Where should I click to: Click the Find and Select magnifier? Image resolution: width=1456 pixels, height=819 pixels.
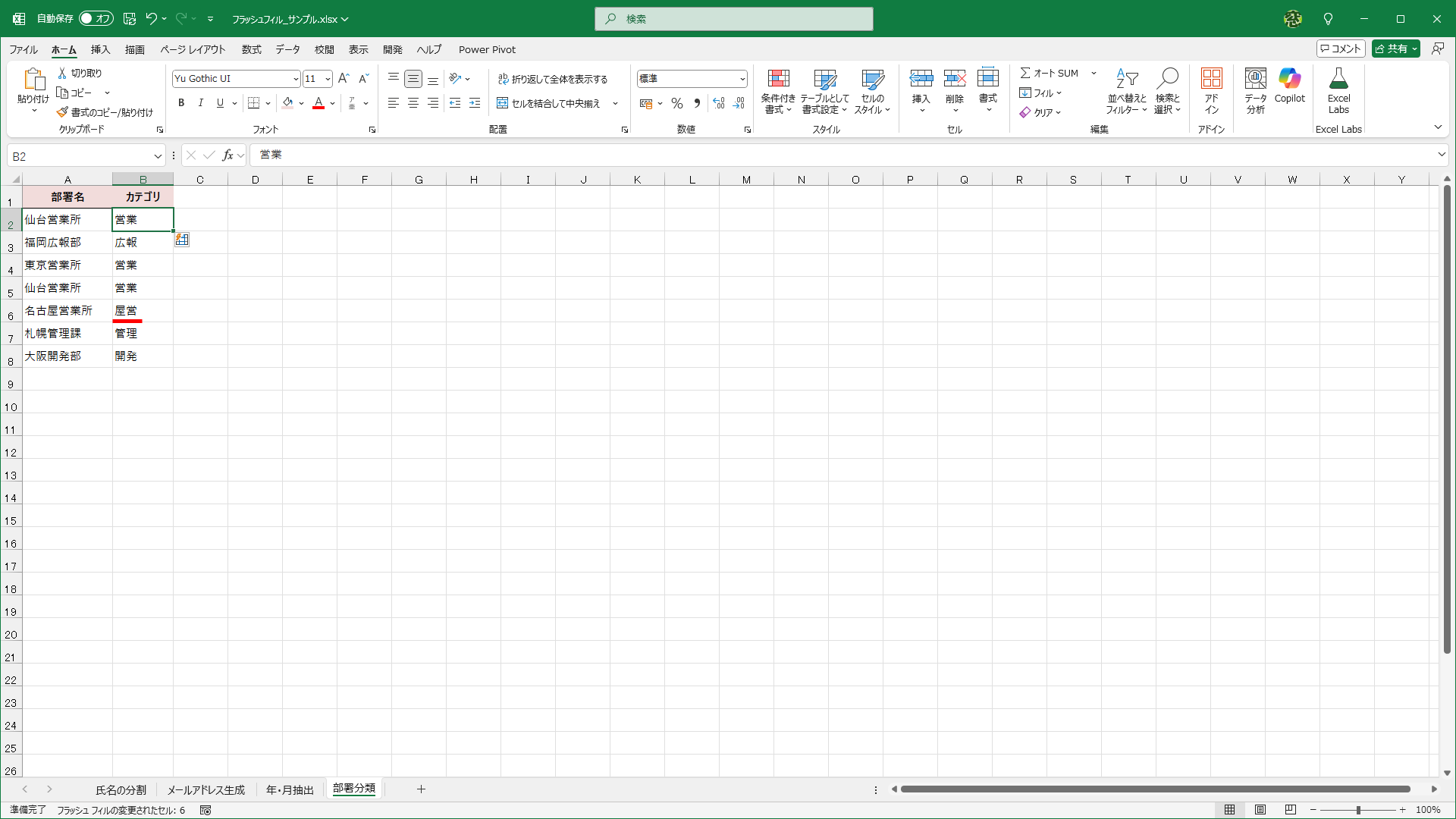(1167, 79)
